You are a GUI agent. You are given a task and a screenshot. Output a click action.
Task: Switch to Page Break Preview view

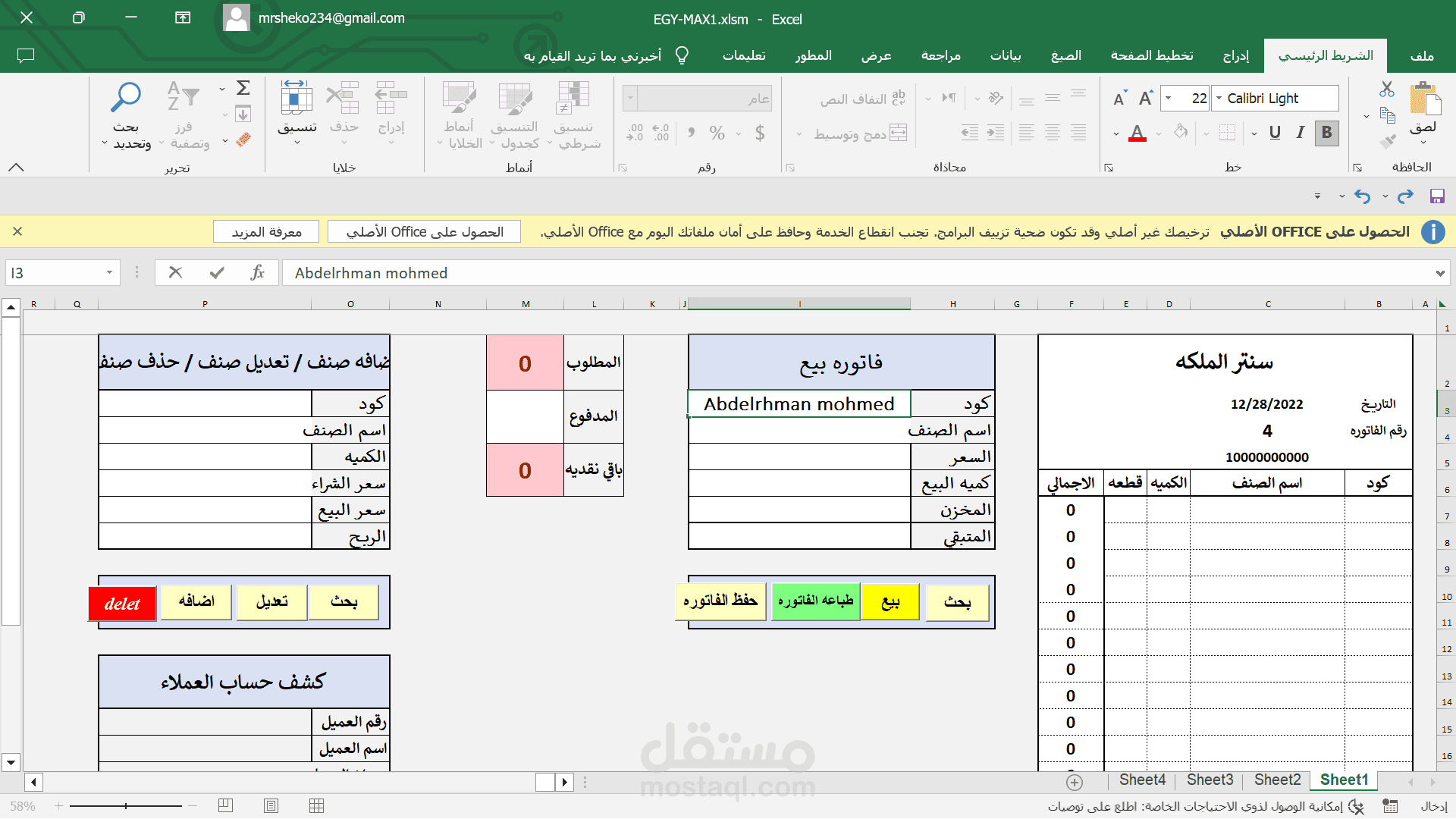[x=225, y=805]
